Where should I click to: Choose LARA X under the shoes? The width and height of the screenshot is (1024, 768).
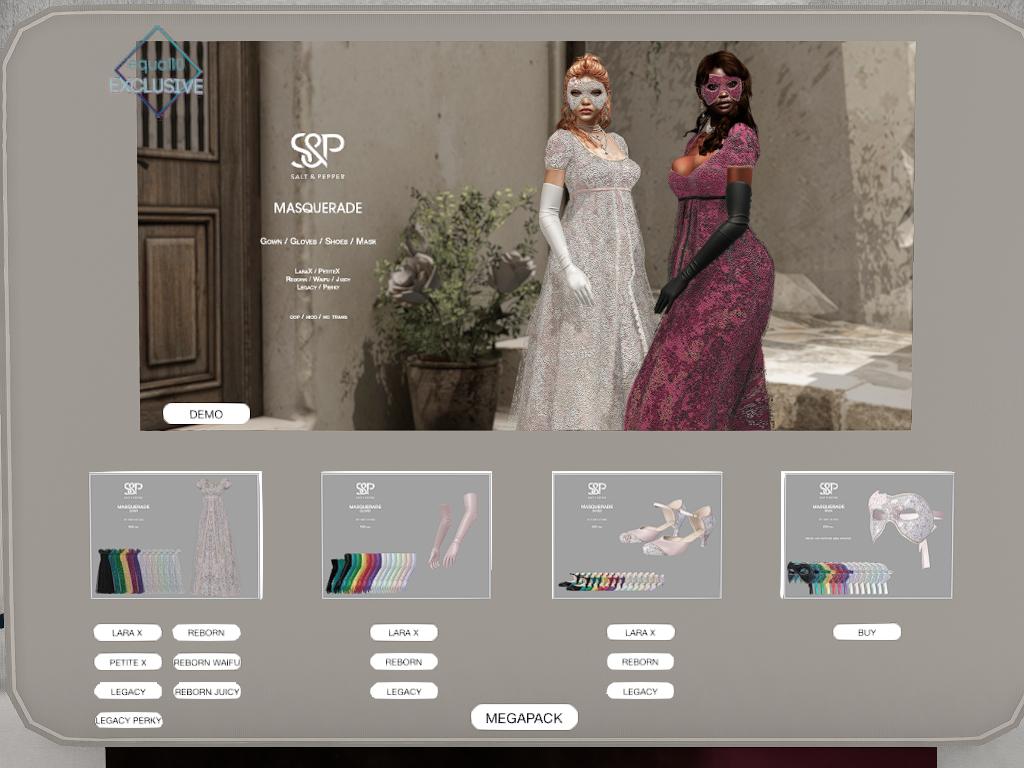[x=640, y=633]
